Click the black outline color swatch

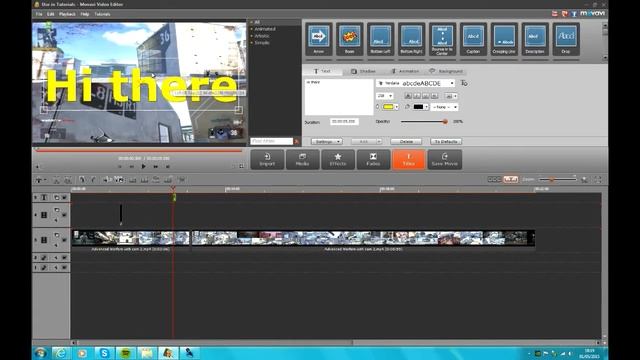pos(418,107)
